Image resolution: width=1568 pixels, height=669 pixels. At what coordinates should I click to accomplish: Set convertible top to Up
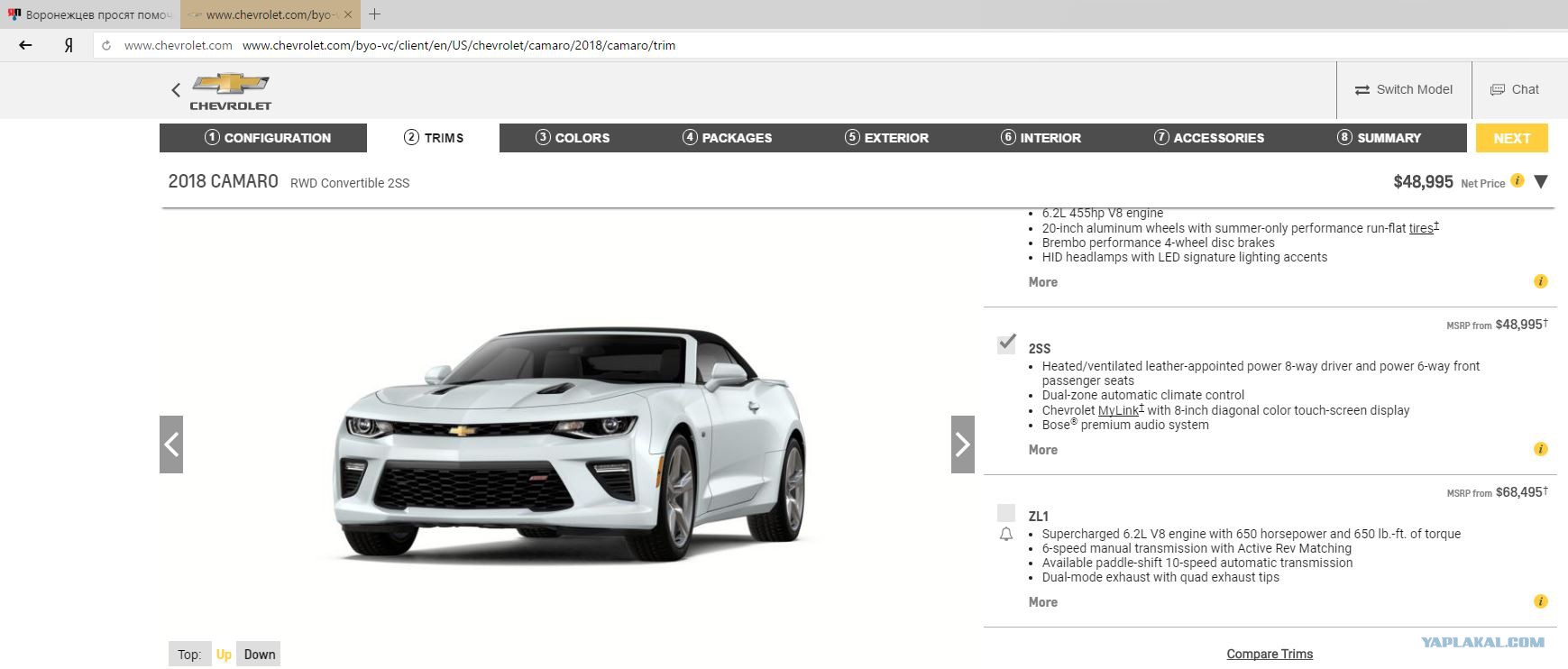point(224,655)
